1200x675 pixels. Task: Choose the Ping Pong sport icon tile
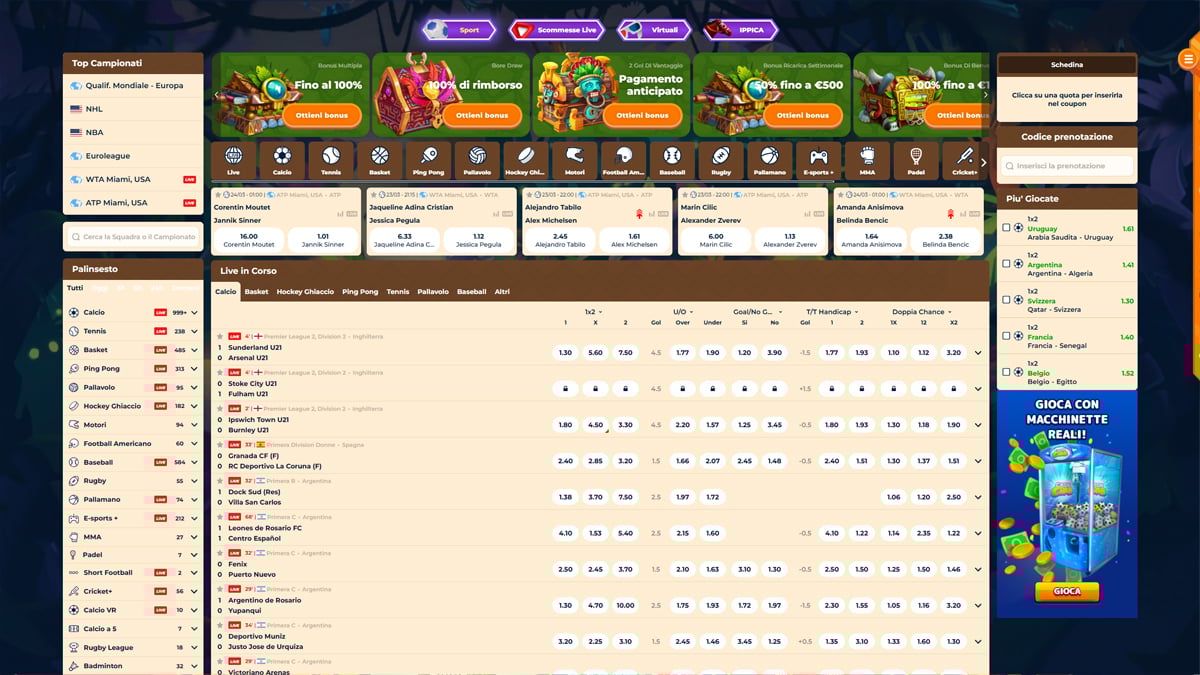429,160
